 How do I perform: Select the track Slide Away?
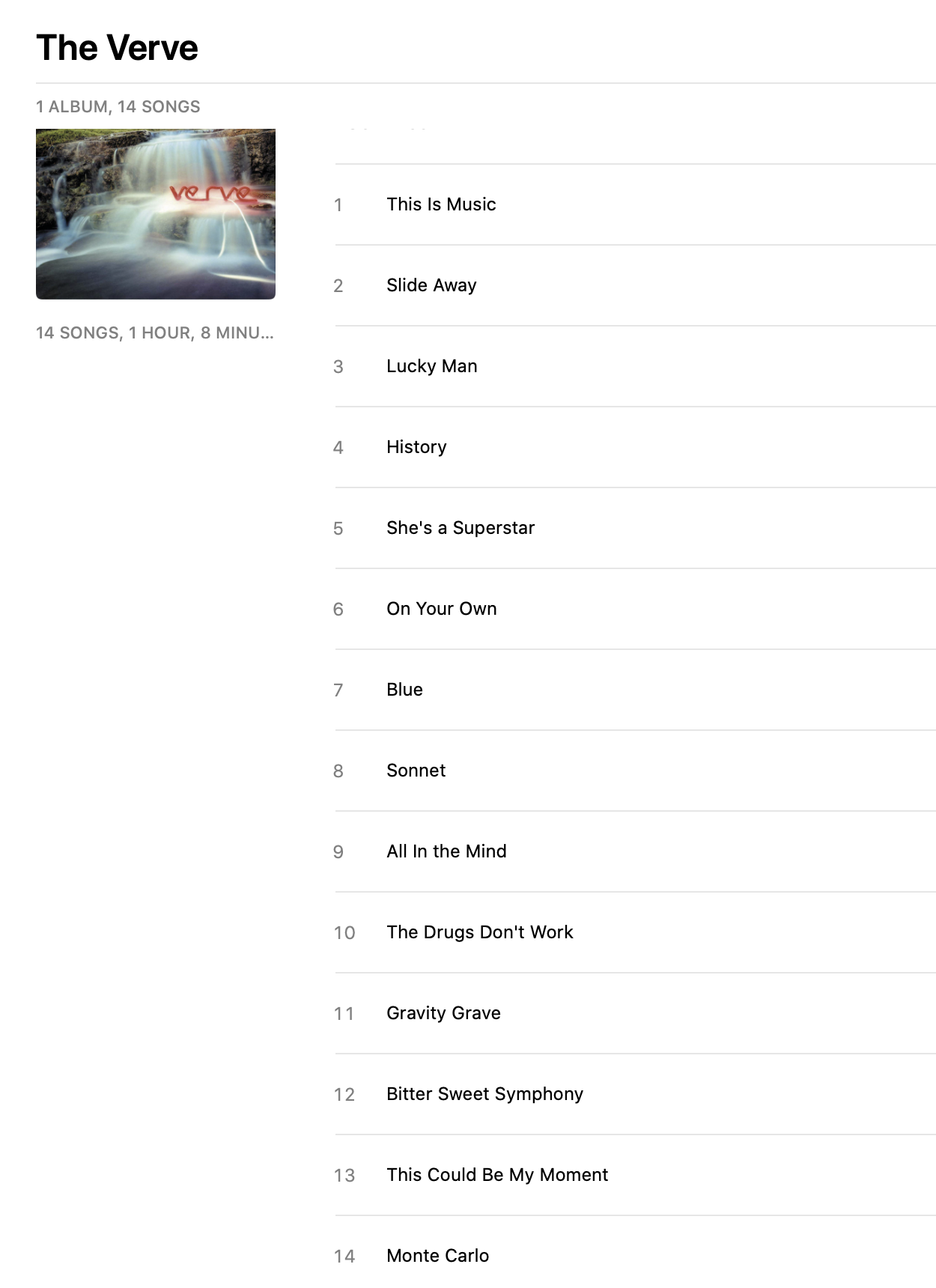pyautogui.click(x=635, y=285)
